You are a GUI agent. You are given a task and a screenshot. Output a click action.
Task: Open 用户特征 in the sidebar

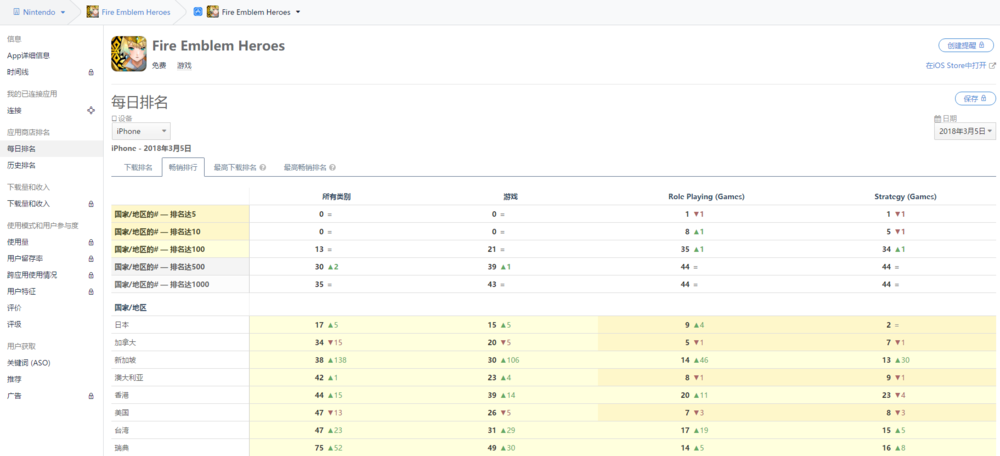pyautogui.click(x=21, y=291)
